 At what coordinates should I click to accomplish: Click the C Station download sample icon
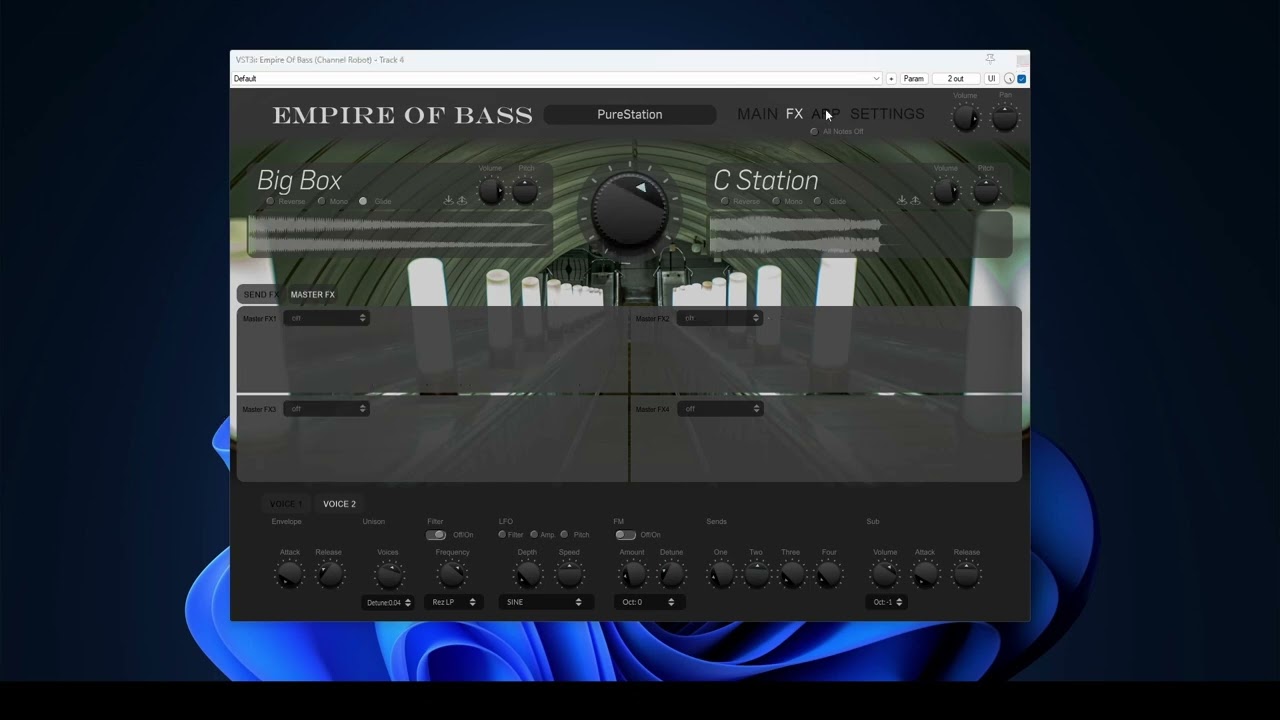[x=902, y=200]
